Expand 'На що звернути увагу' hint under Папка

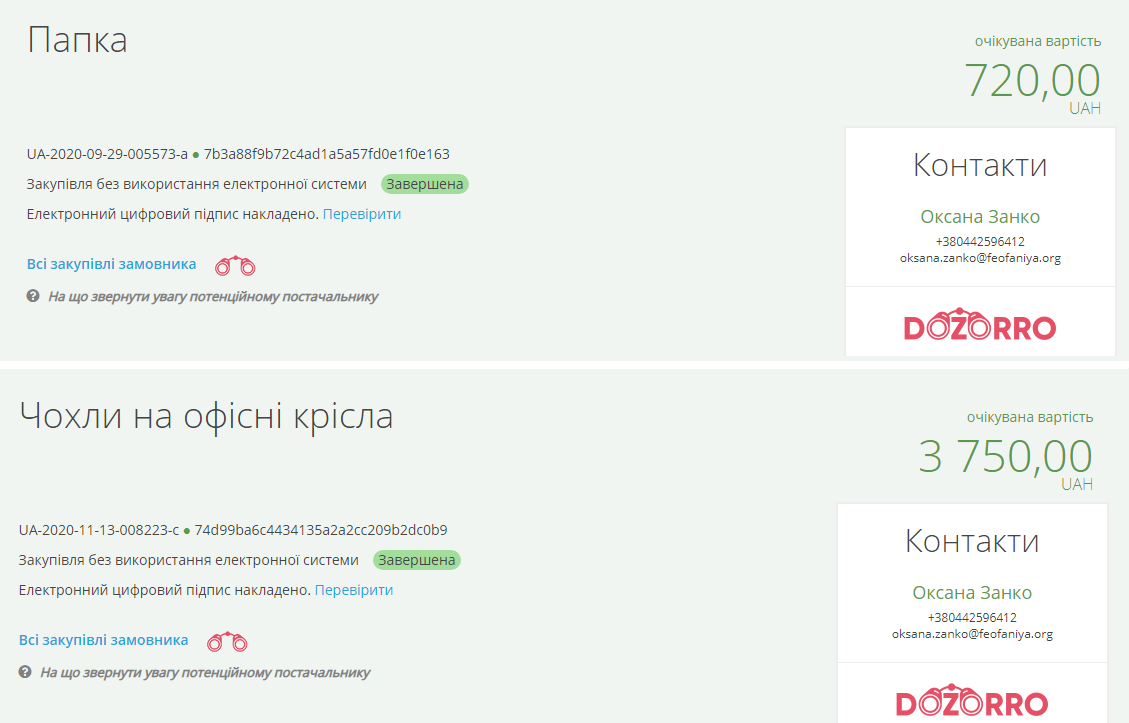pyautogui.click(x=213, y=297)
